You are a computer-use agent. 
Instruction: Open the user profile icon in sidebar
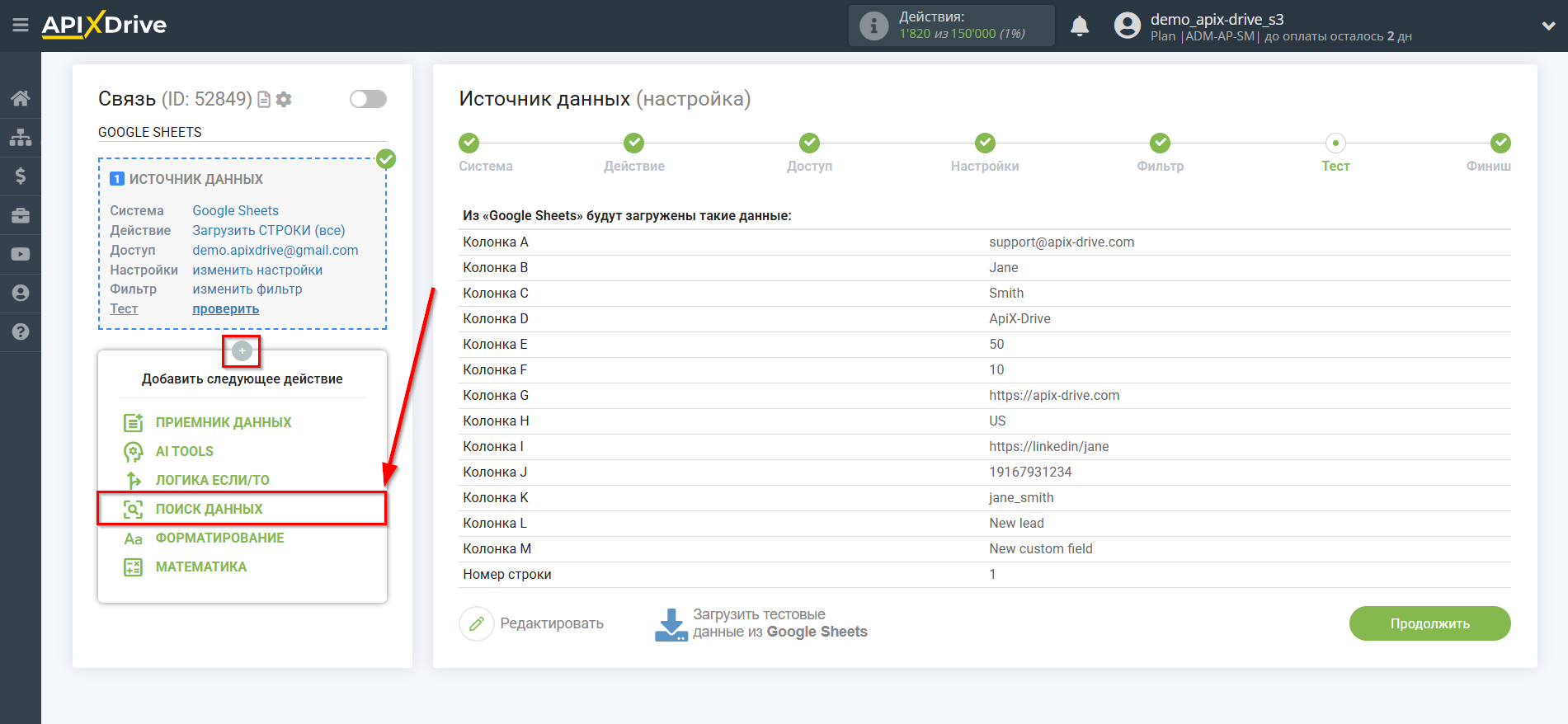point(21,293)
